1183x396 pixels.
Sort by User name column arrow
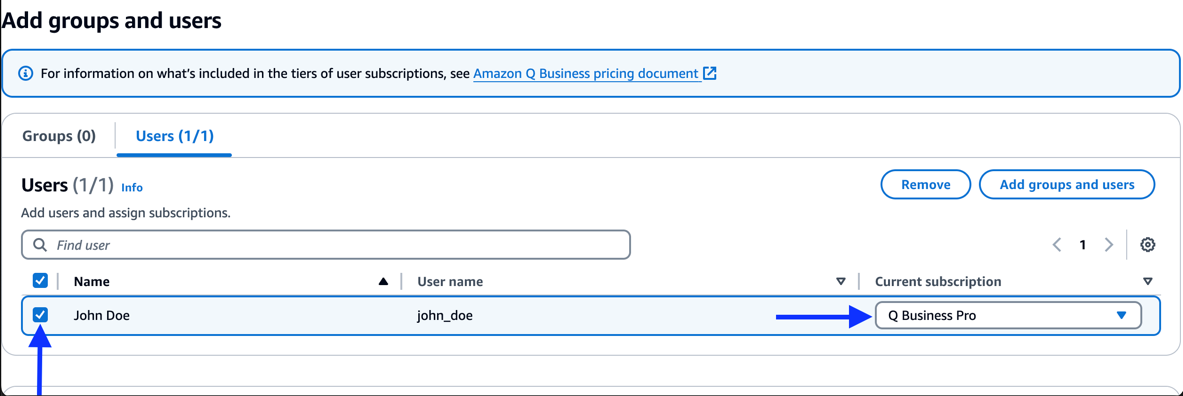pos(841,281)
